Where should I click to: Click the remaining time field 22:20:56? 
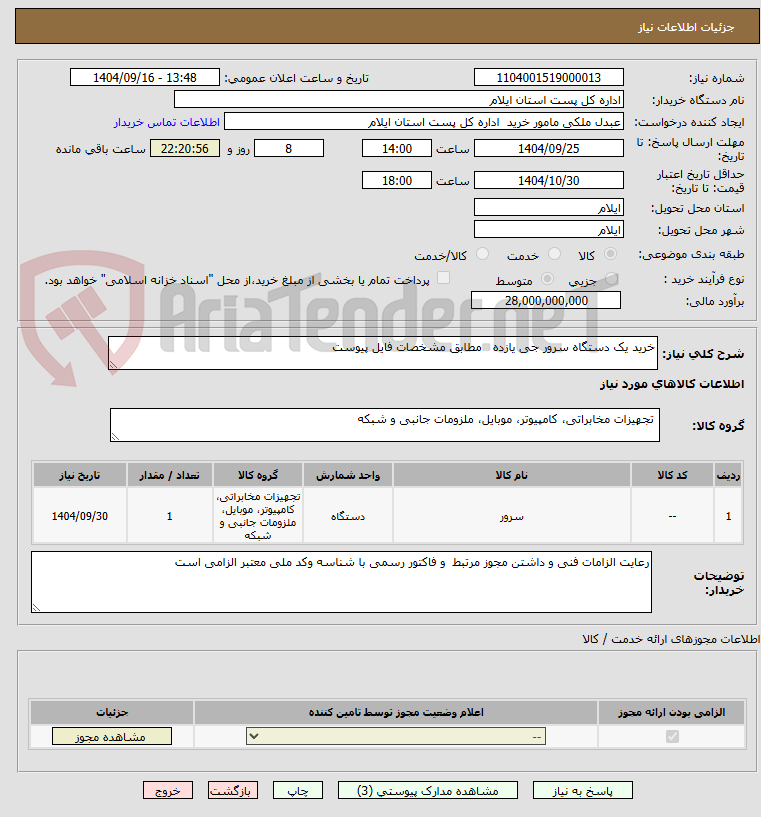tap(185, 148)
